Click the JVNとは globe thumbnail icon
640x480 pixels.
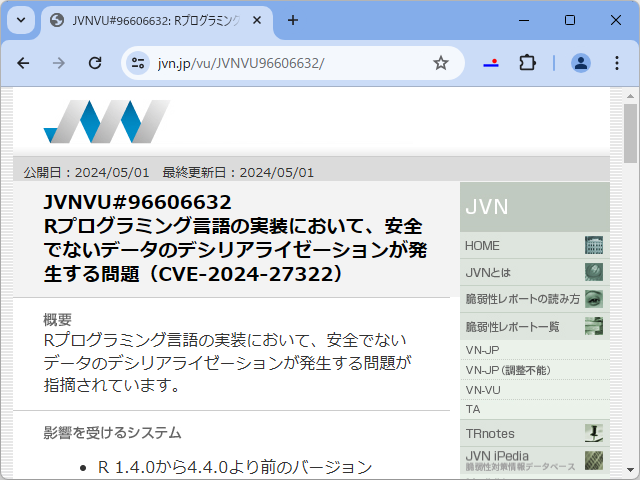click(593, 272)
